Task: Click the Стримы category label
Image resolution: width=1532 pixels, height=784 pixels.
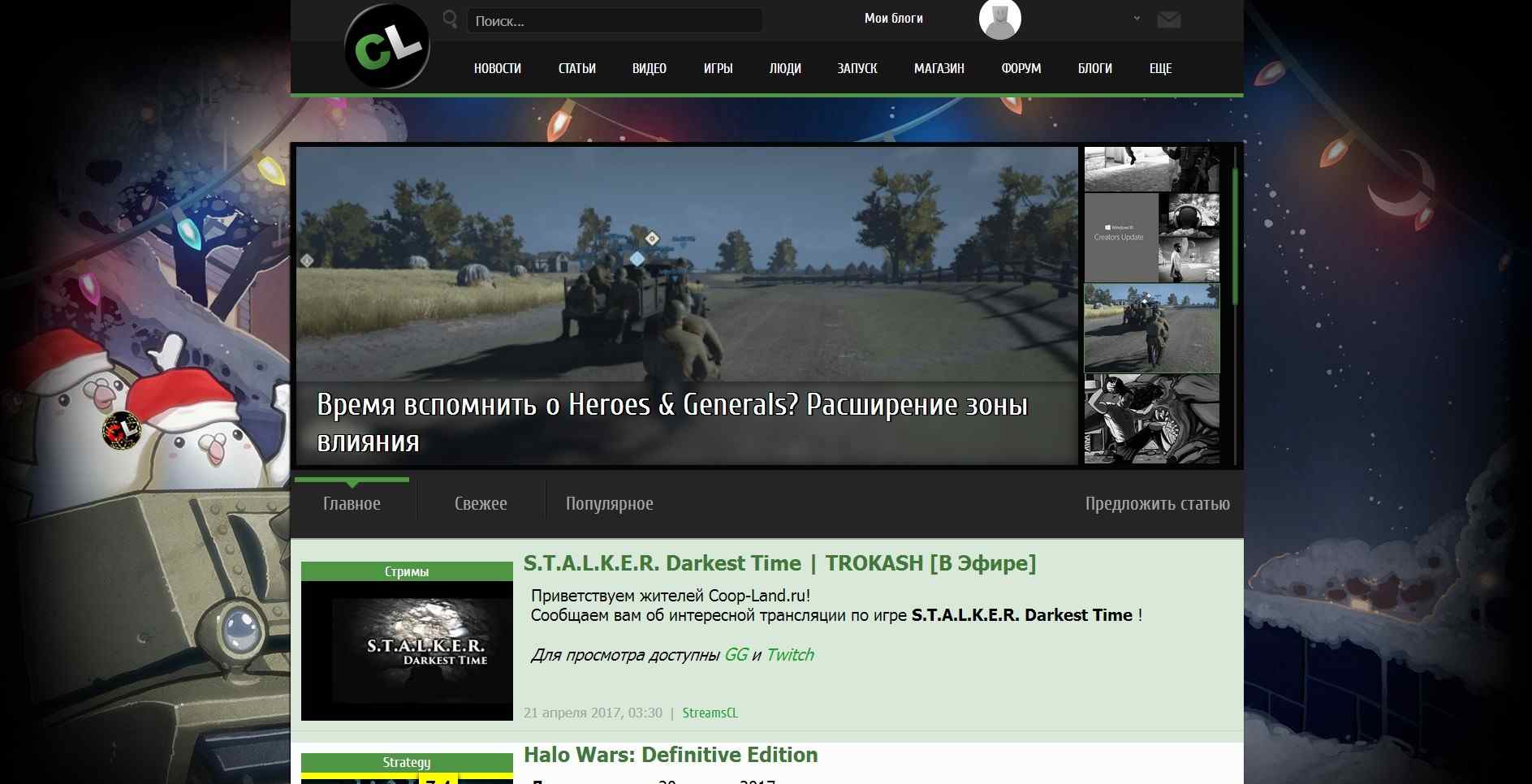Action: (x=407, y=571)
